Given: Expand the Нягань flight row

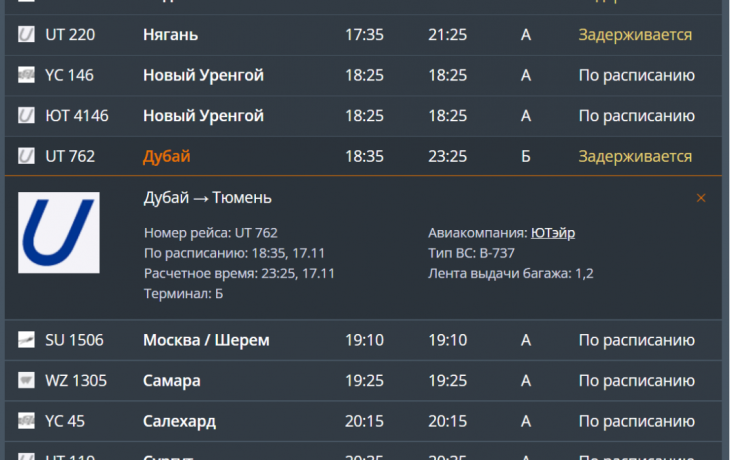Looking at the screenshot, I should tap(170, 35).
